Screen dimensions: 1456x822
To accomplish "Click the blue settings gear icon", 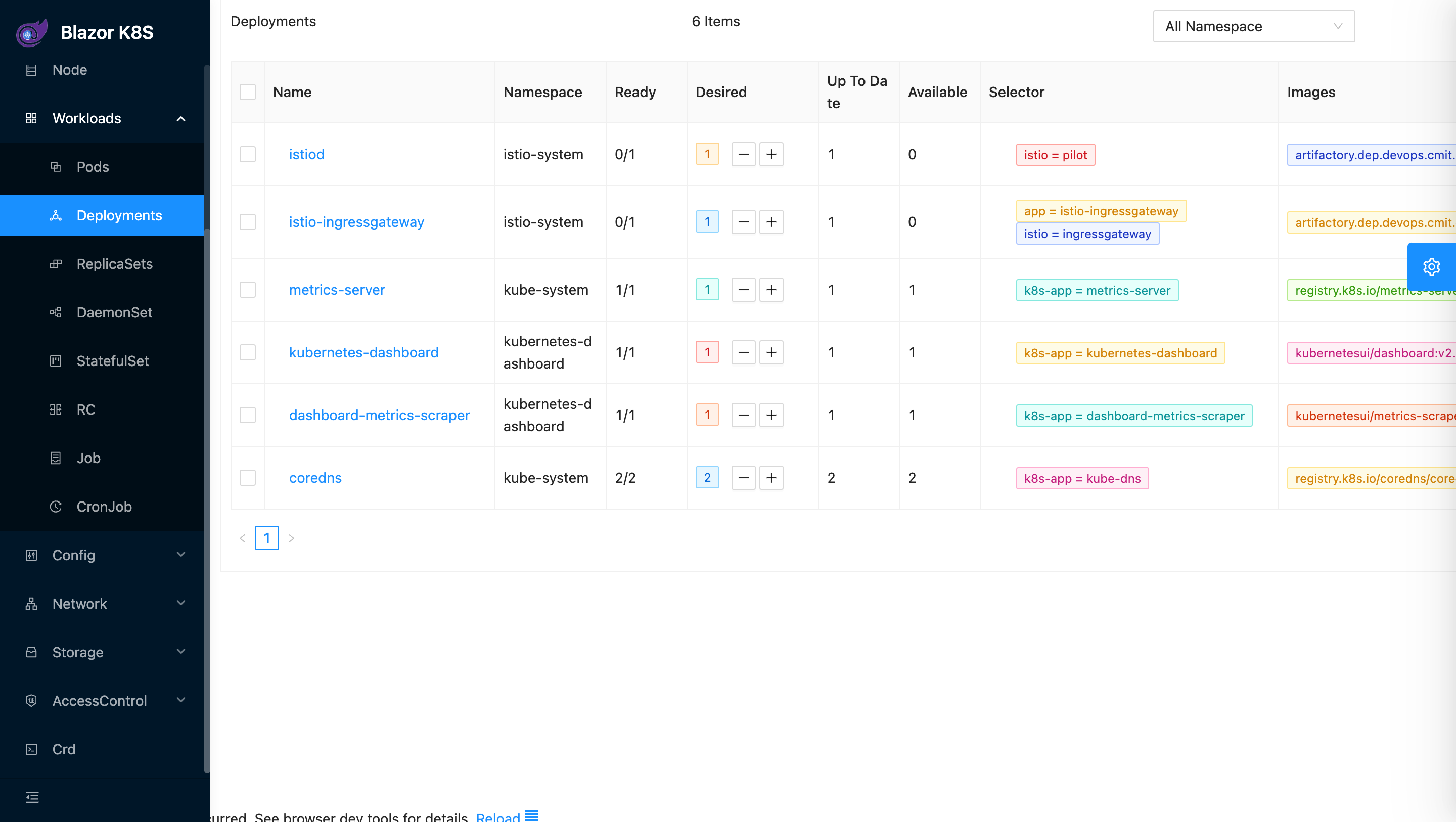I will click(1431, 266).
